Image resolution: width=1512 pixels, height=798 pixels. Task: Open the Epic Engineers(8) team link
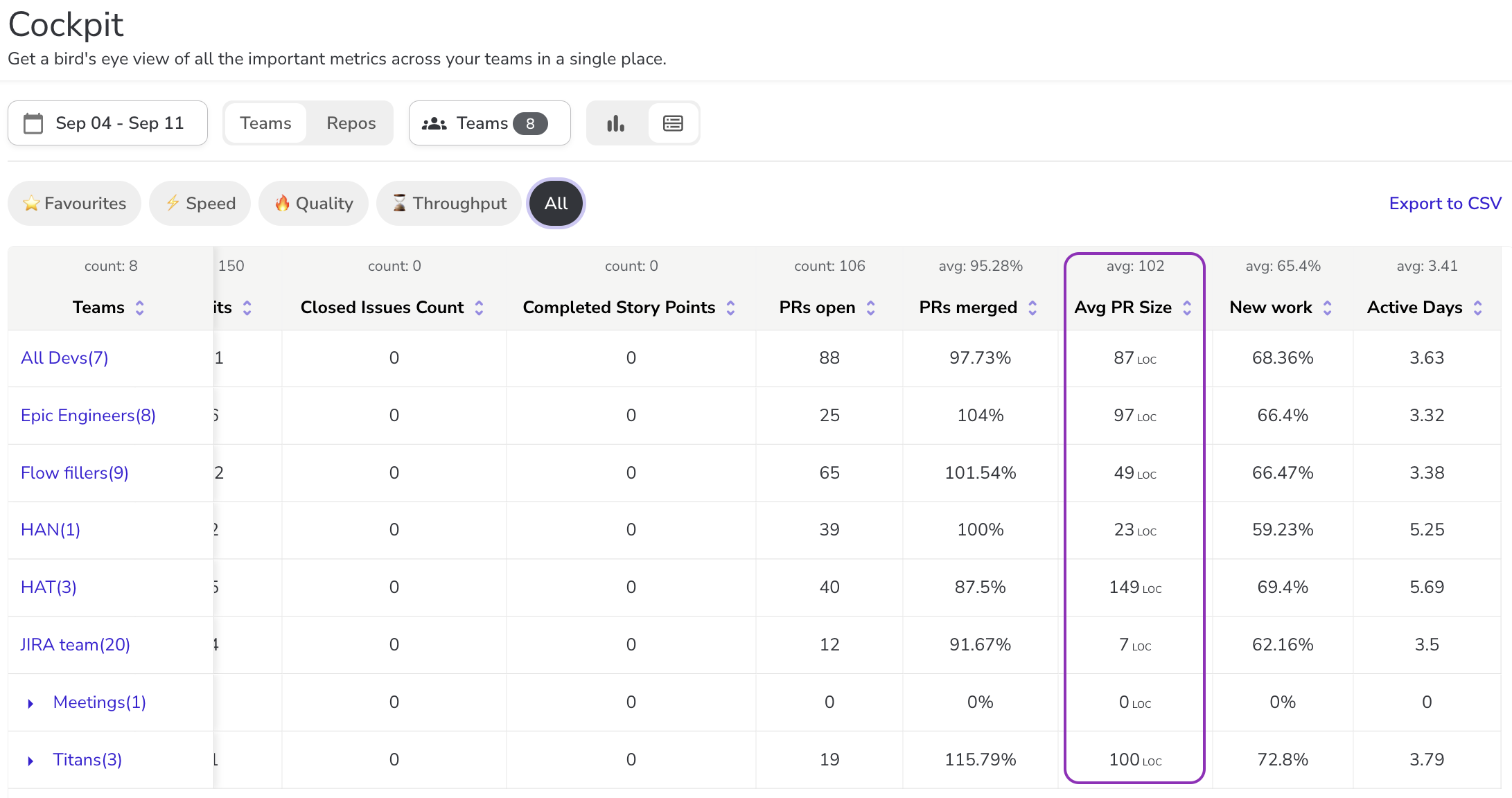click(88, 416)
